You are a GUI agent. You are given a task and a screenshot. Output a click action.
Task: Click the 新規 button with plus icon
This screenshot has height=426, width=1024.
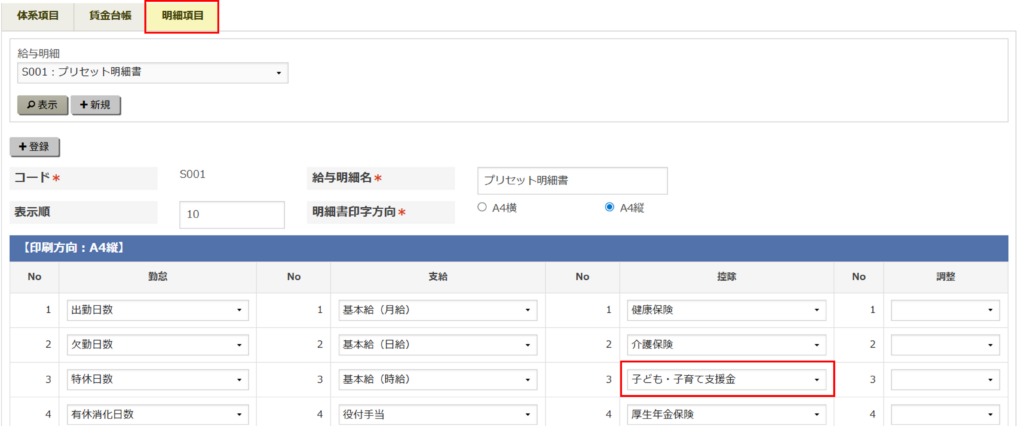pos(95,105)
